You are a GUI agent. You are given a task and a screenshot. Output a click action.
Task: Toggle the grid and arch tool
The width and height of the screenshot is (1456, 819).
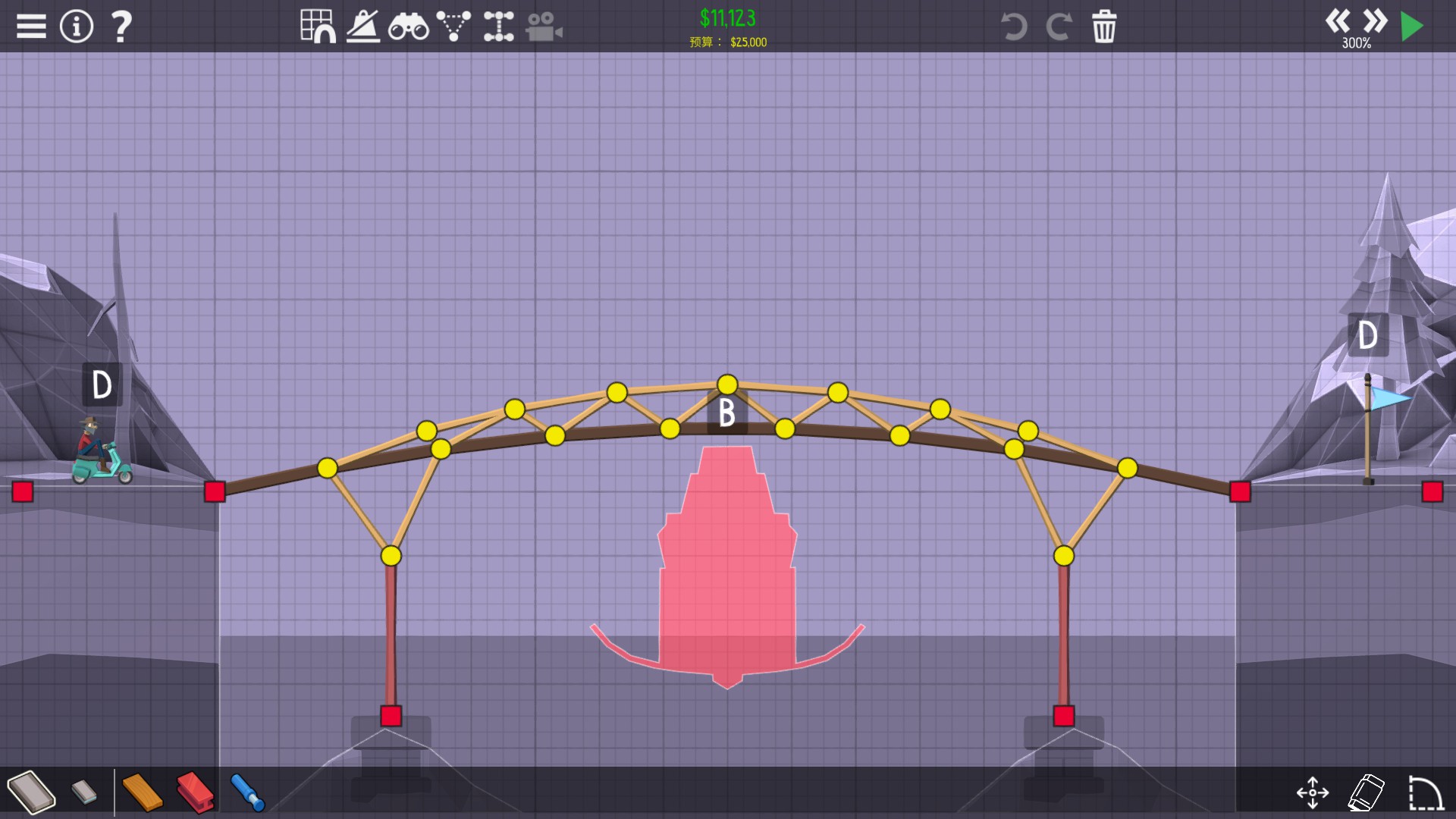318,27
